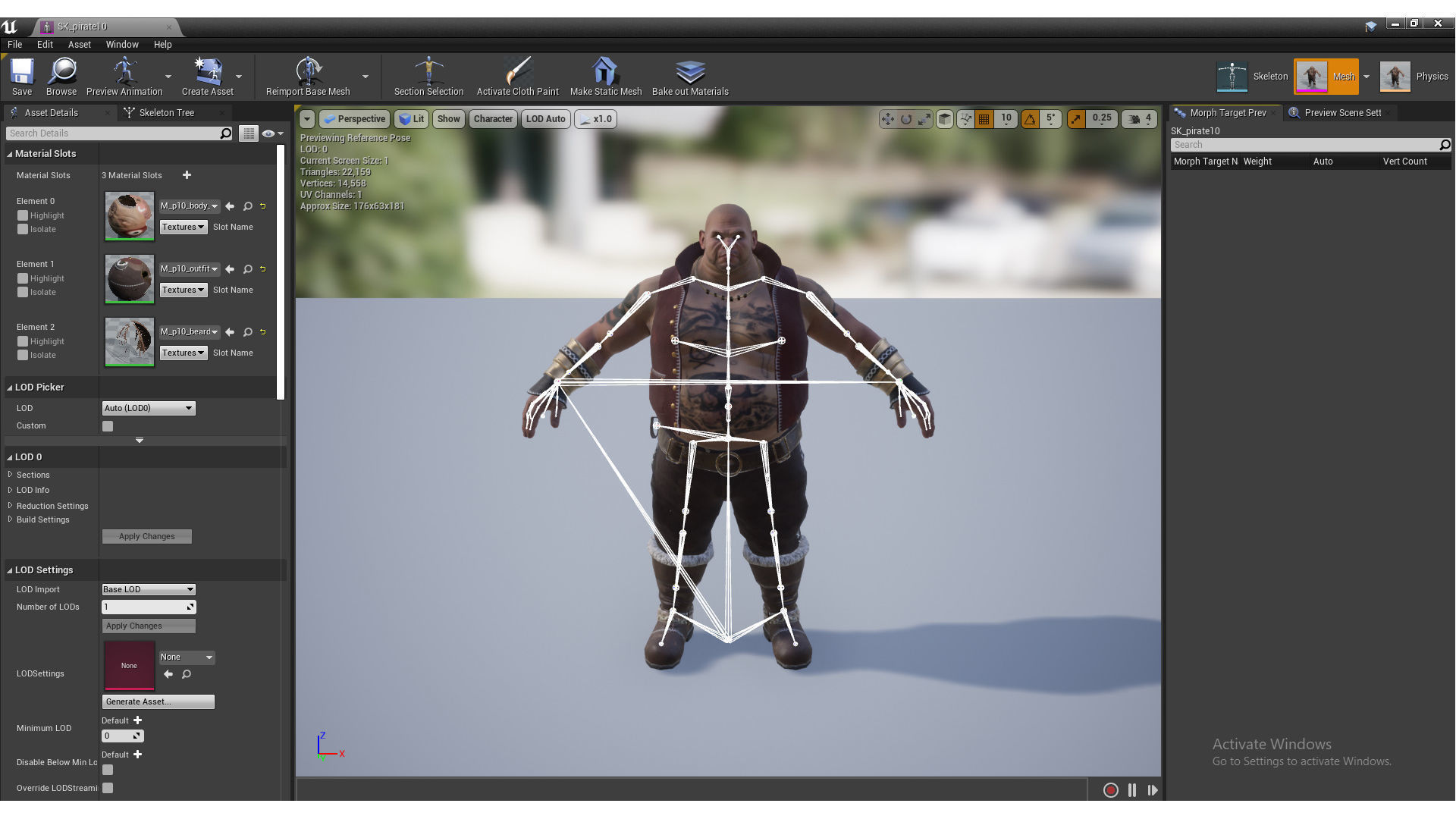Check Isolate for Element 1

click(x=23, y=292)
